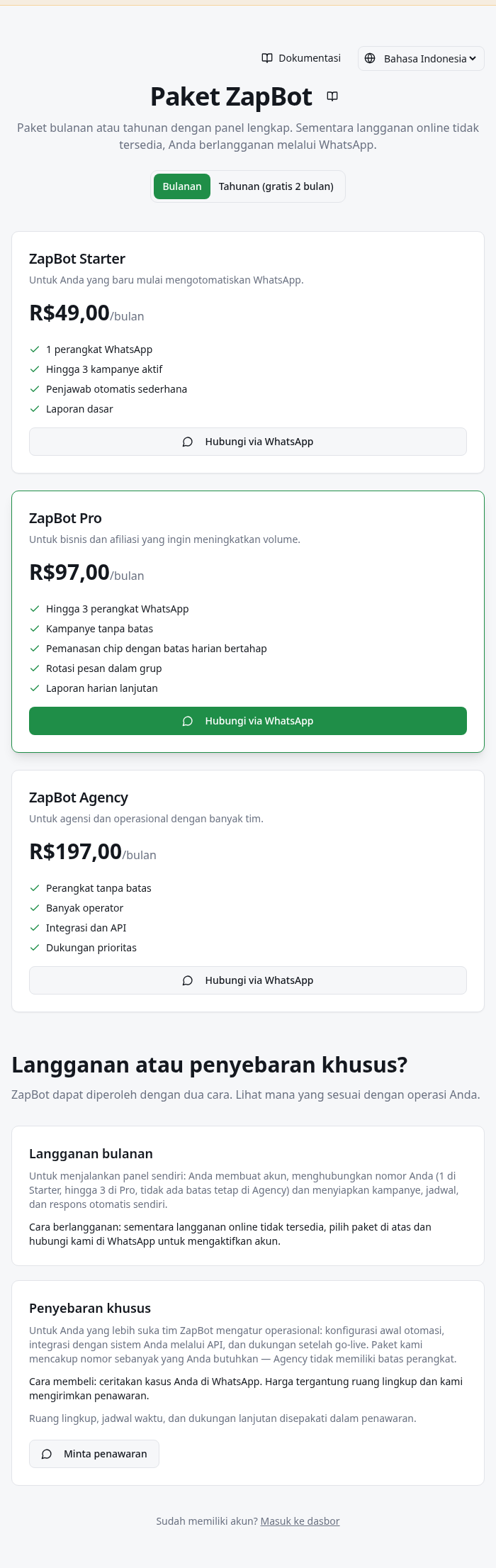Contact via WhatsApp for ZapBot Starter
This screenshot has height=1568, width=496.
tap(248, 442)
